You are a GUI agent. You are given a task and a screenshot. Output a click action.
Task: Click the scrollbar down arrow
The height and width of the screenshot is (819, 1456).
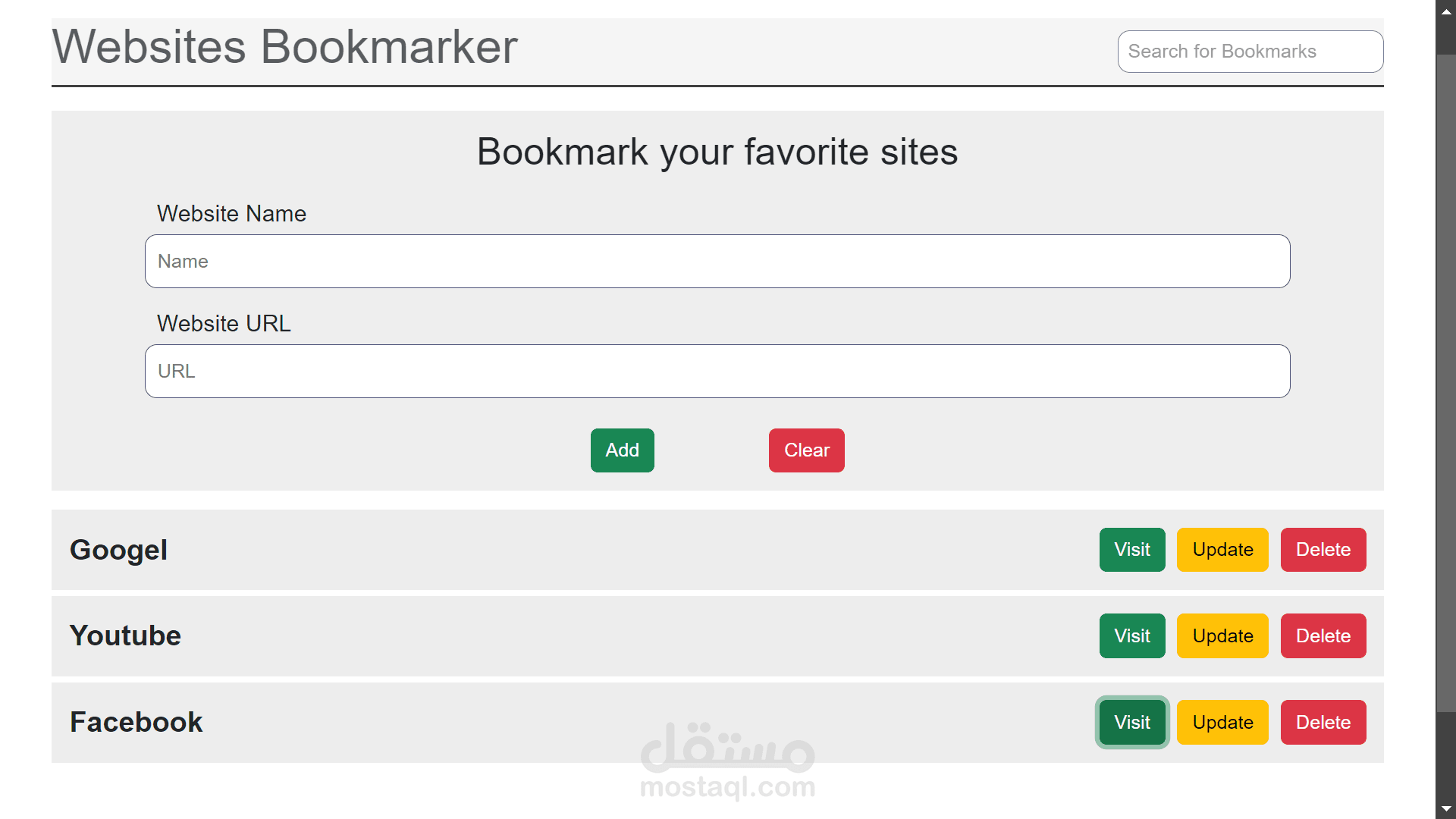click(1446, 808)
